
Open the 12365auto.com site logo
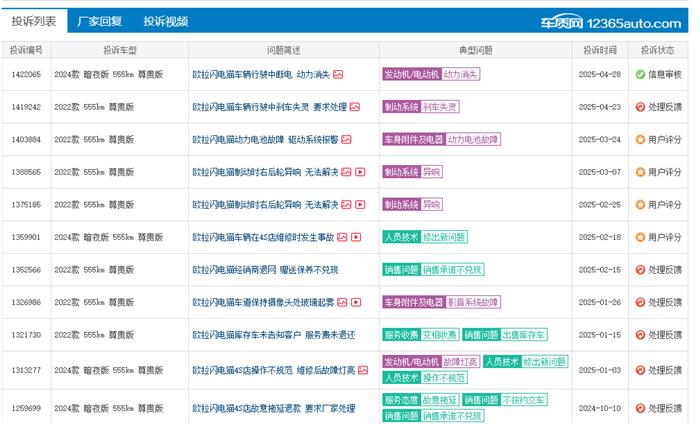click(x=611, y=23)
